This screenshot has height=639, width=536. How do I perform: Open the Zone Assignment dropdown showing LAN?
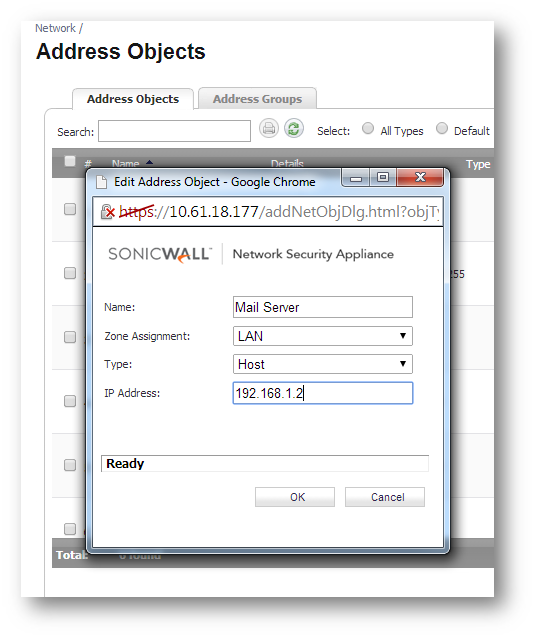(322, 336)
